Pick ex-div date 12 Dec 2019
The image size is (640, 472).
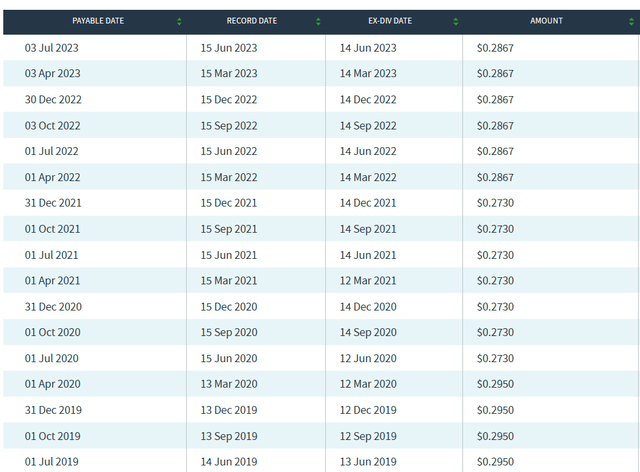point(368,410)
